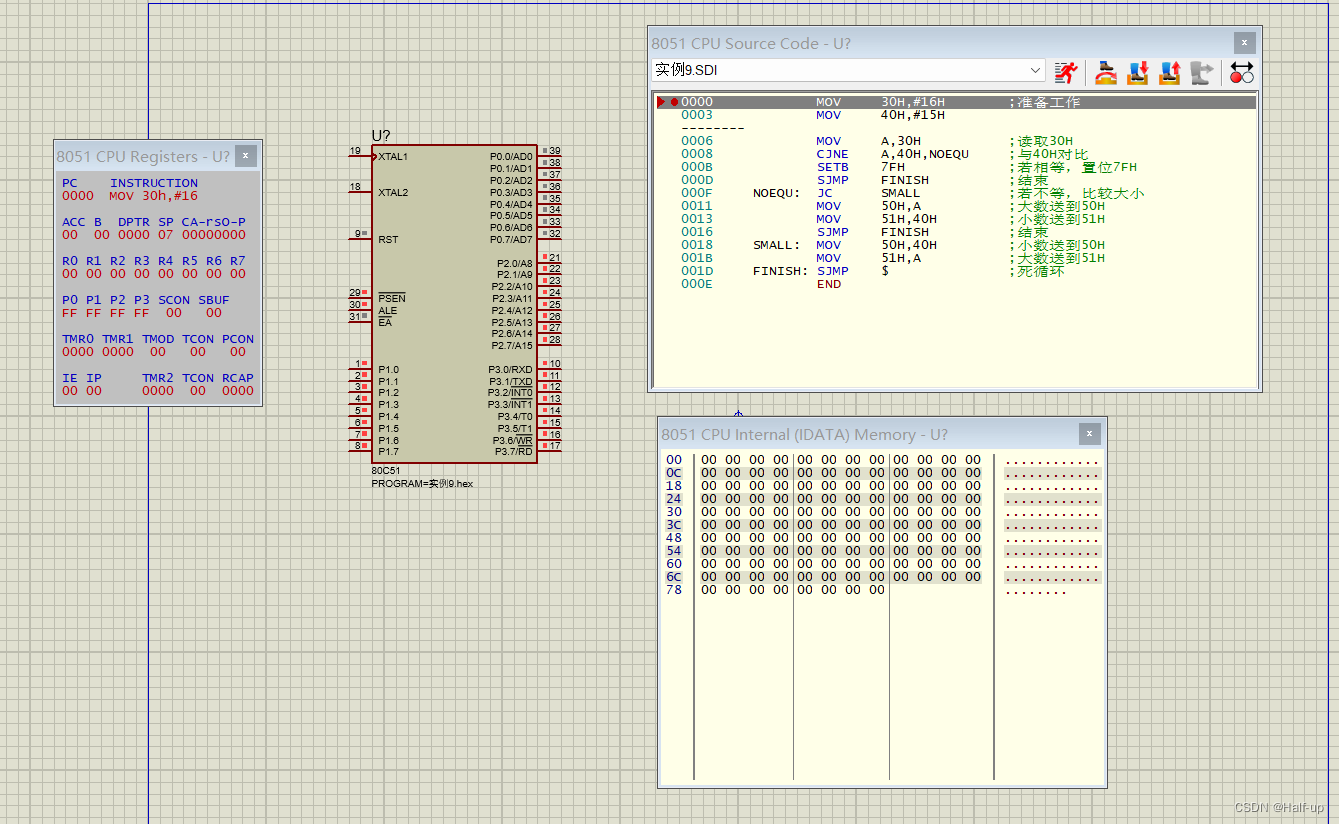This screenshot has width=1339, height=824.
Task: Click the RST pin 9 on the 80C51
Action: [x=360, y=239]
